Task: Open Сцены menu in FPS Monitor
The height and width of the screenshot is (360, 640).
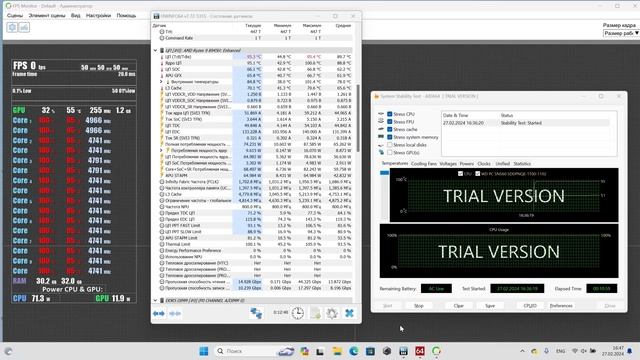Action: [x=15, y=16]
